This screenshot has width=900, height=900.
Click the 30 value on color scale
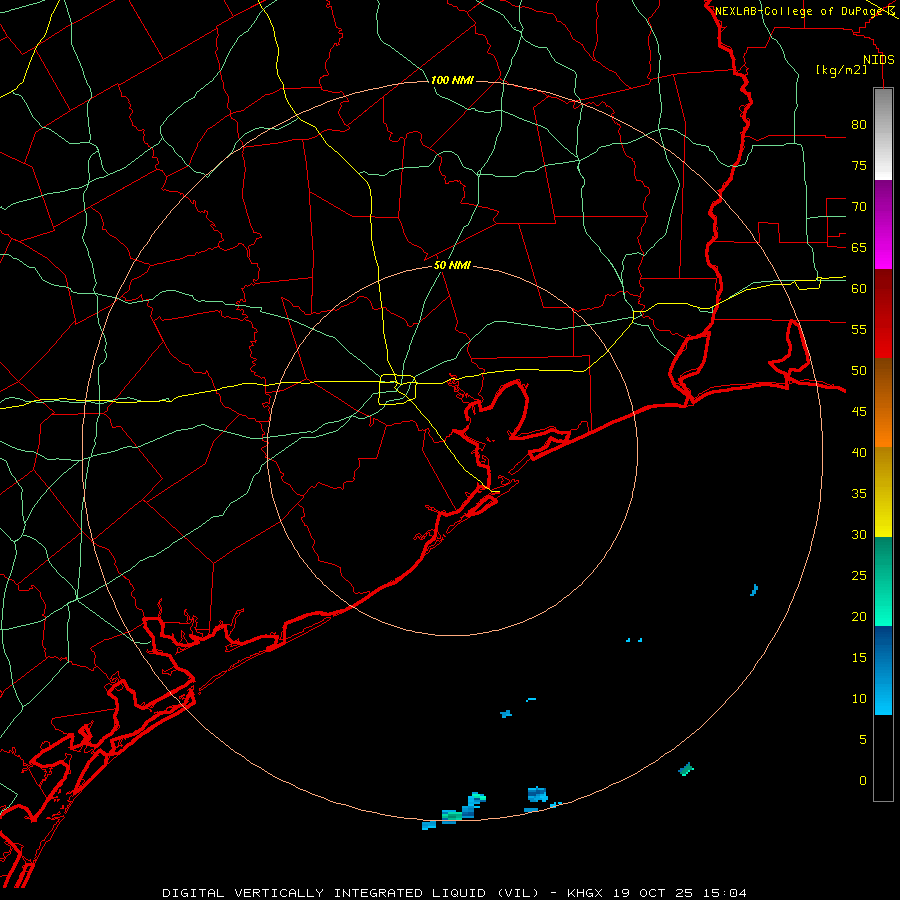(859, 535)
